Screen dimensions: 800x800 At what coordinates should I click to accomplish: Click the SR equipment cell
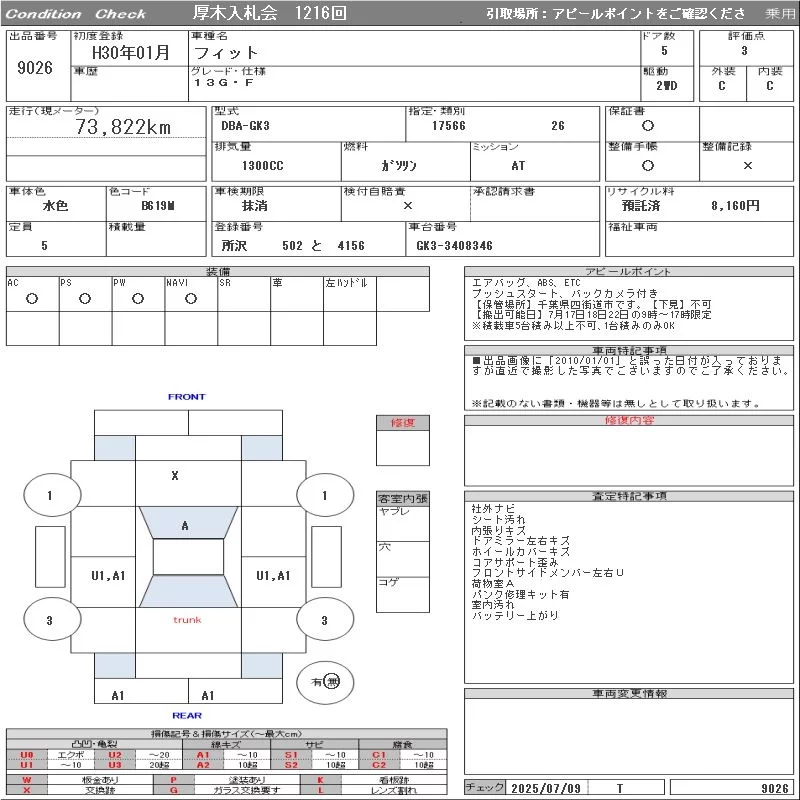(x=244, y=294)
